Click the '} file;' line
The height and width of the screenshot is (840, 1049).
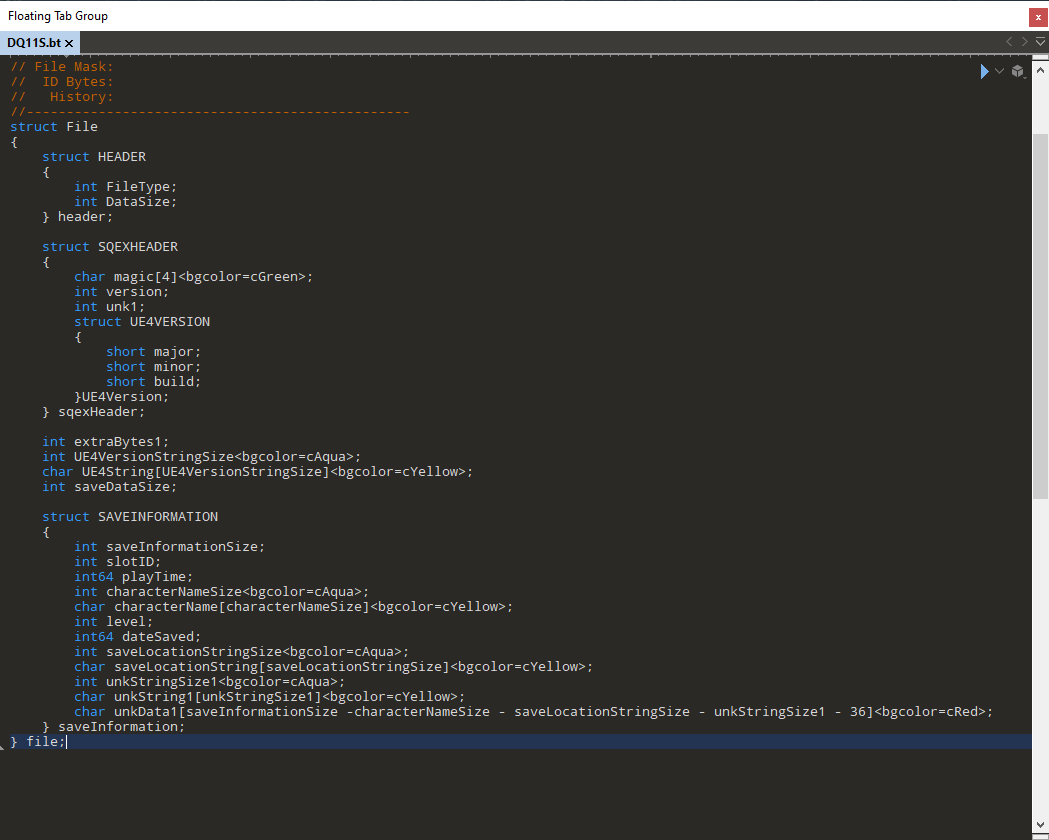coord(38,741)
